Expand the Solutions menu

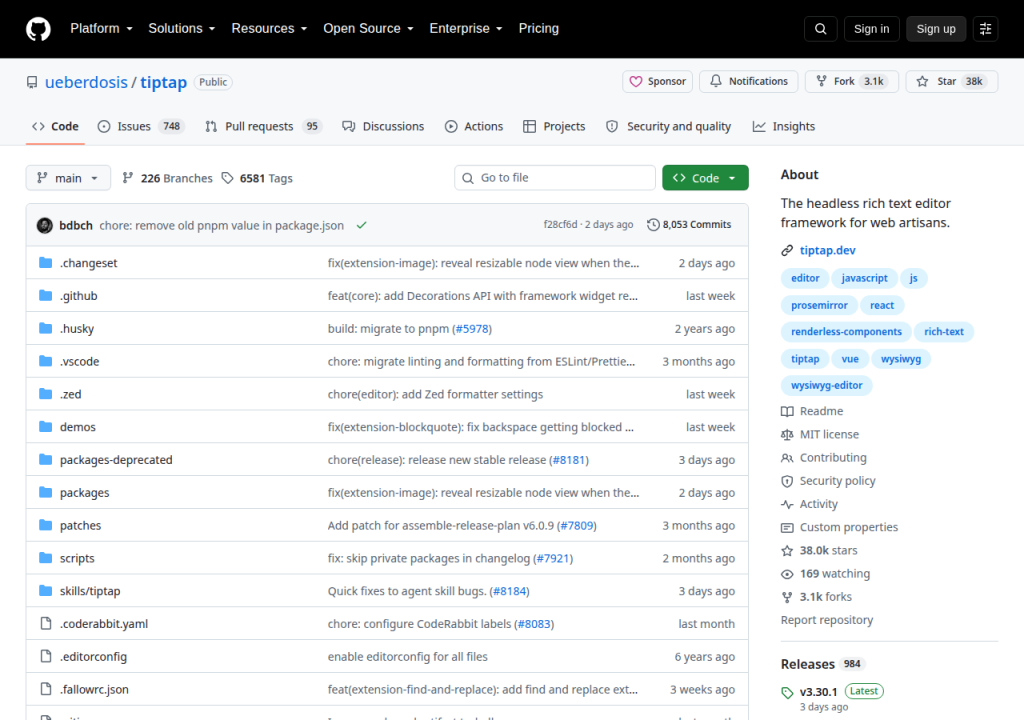point(182,29)
